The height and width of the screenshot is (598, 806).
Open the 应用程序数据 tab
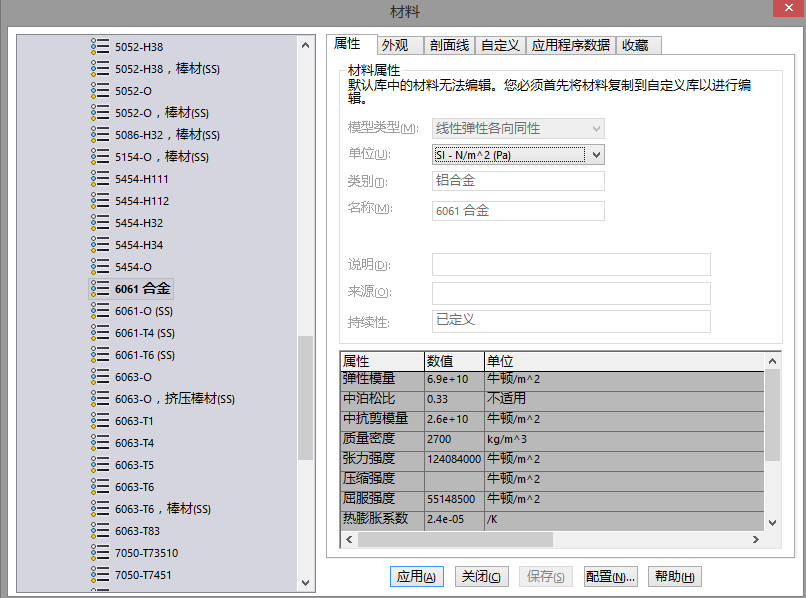coord(571,45)
